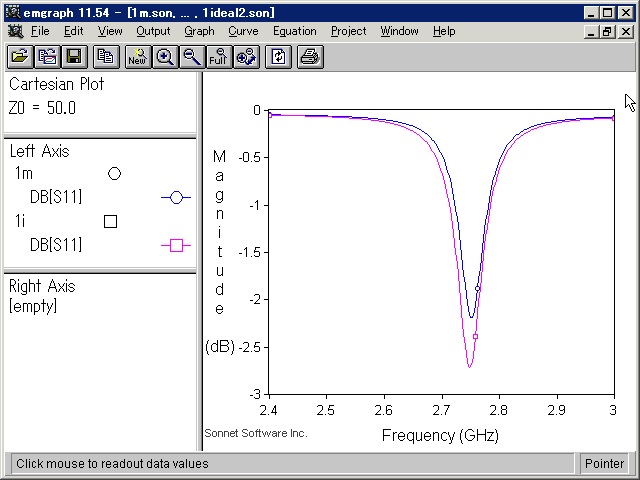This screenshot has height=480, width=640.
Task: Click the Refresh data toolbar icon
Action: coord(278,57)
